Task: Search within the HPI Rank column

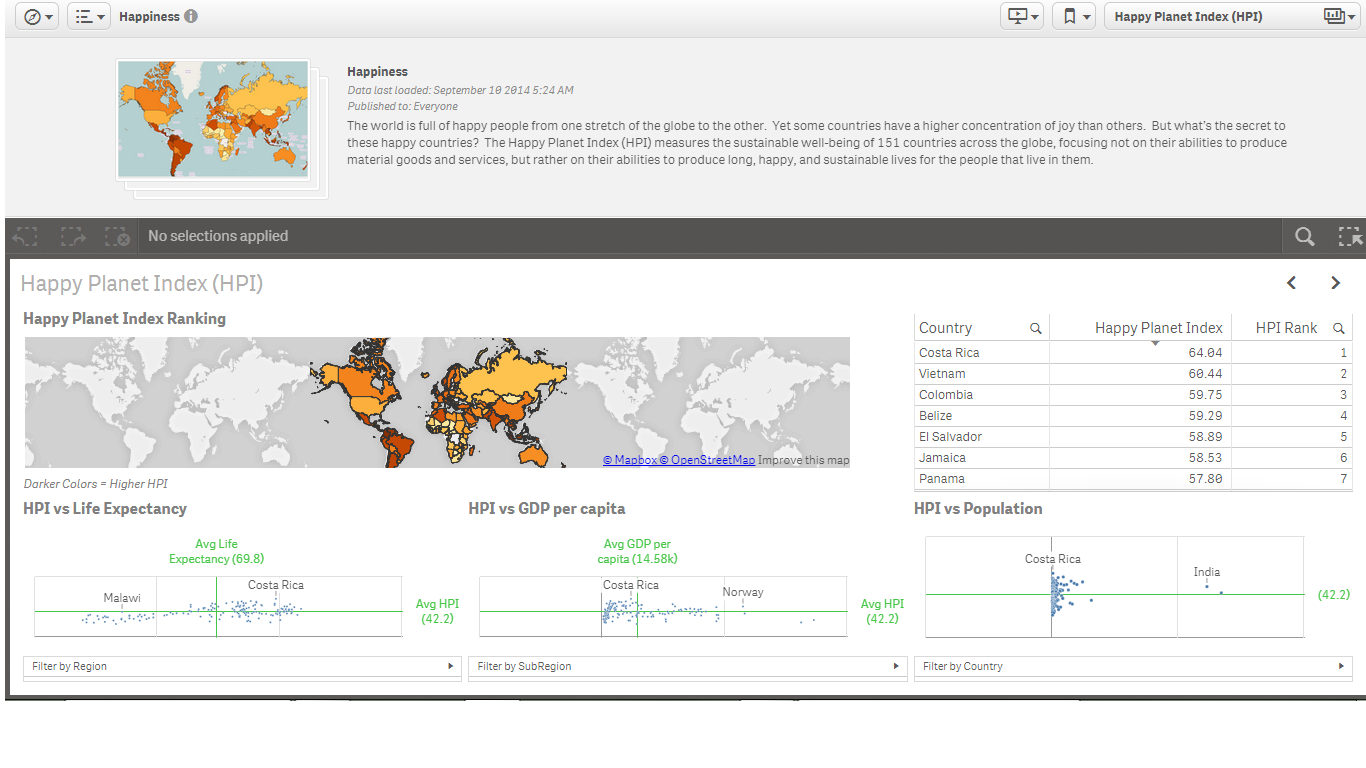Action: (x=1338, y=328)
